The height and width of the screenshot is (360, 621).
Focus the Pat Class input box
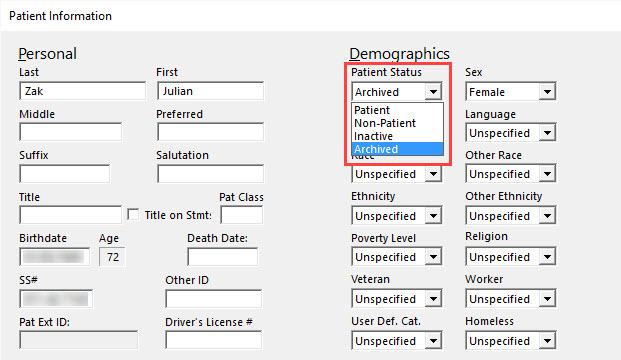pyautogui.click(x=242, y=215)
